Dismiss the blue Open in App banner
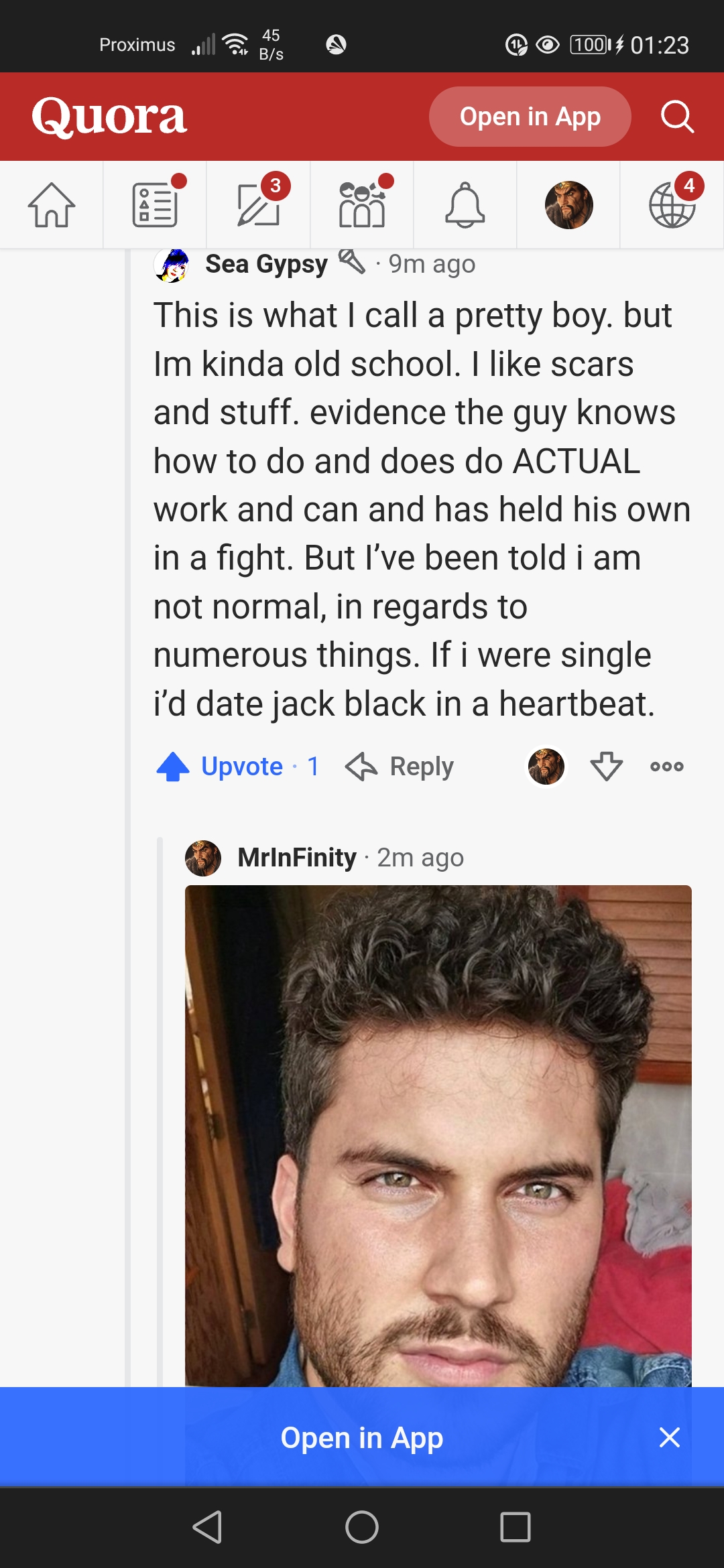Image resolution: width=724 pixels, height=1568 pixels. [x=669, y=1437]
